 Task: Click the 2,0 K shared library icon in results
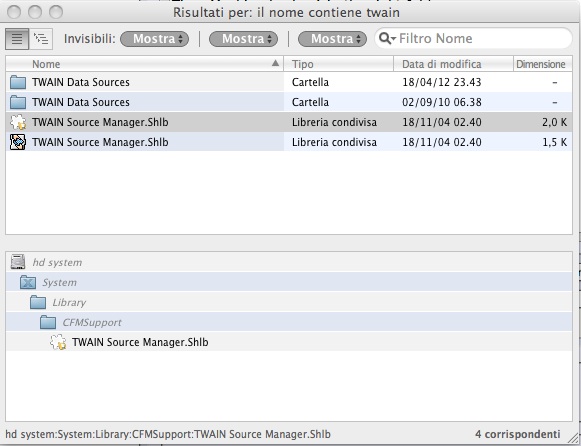tap(18, 122)
